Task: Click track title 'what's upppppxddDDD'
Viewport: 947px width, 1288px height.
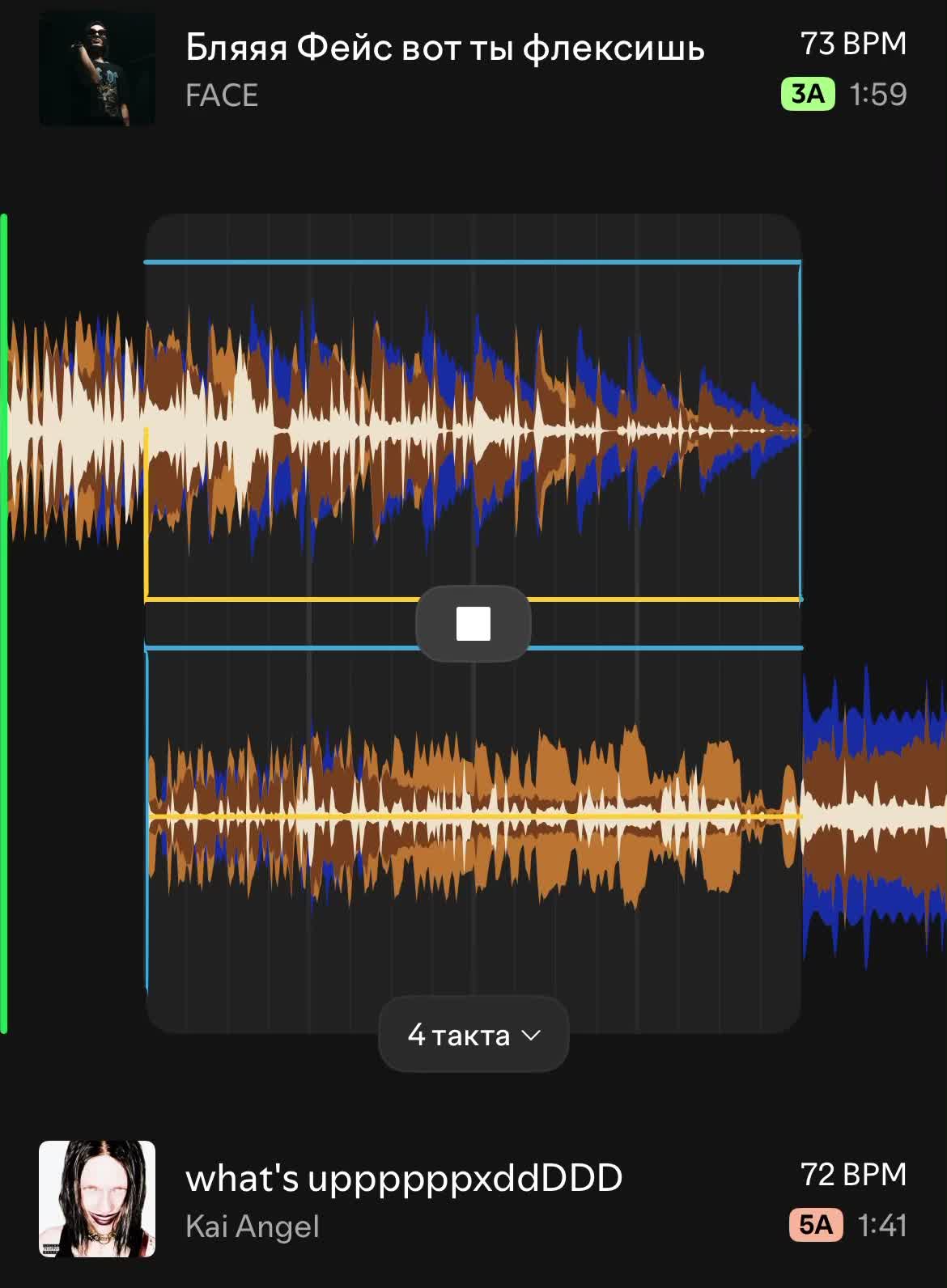Action: click(404, 1179)
